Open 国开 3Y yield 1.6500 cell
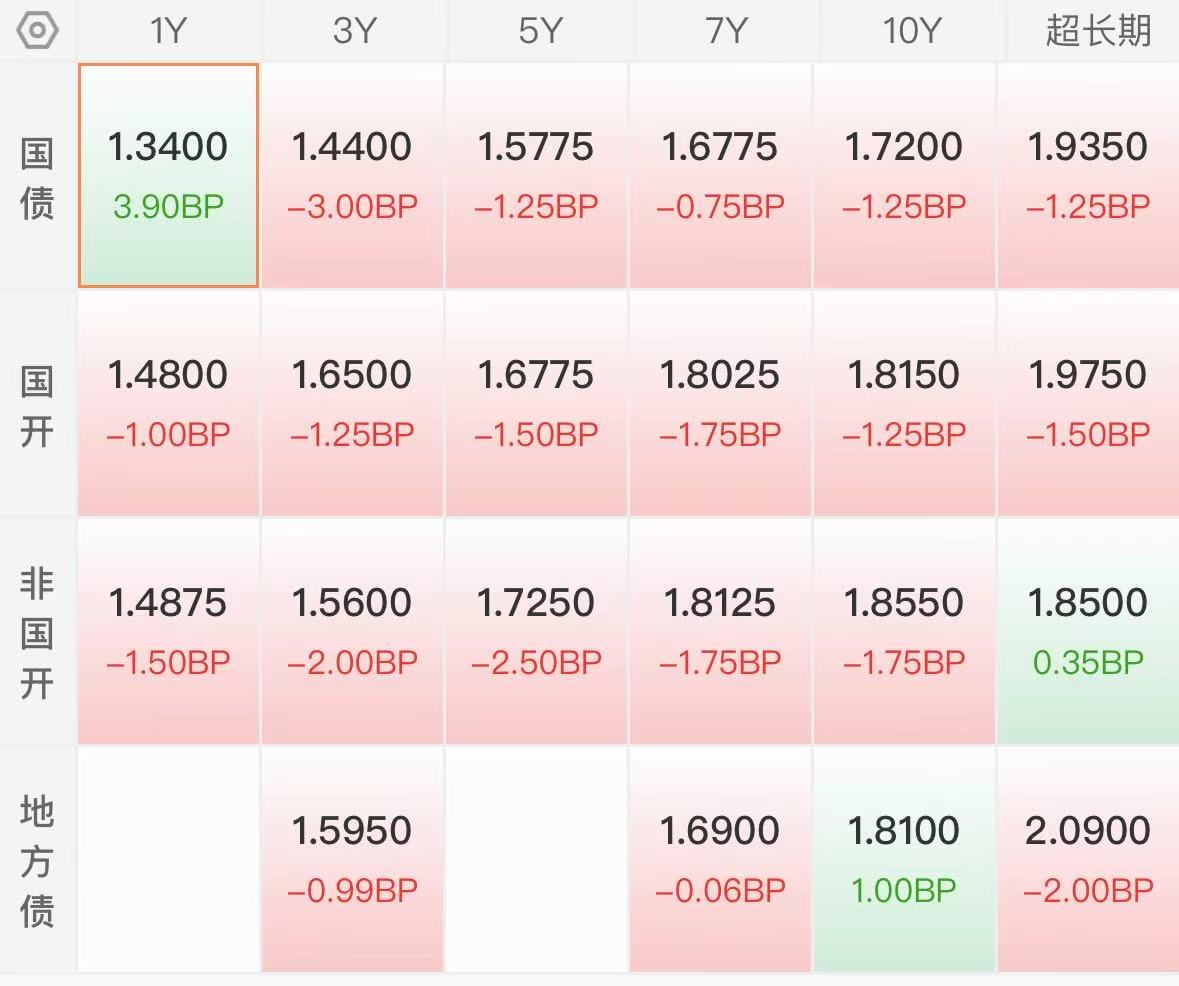The image size is (1179, 986). 352,404
